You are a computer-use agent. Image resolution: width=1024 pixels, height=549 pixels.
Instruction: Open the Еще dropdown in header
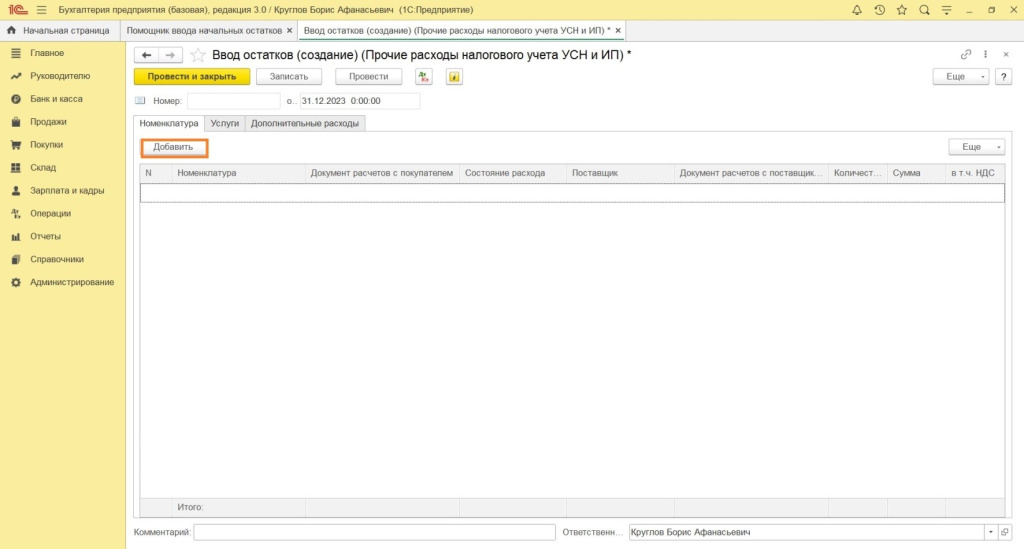tap(960, 77)
